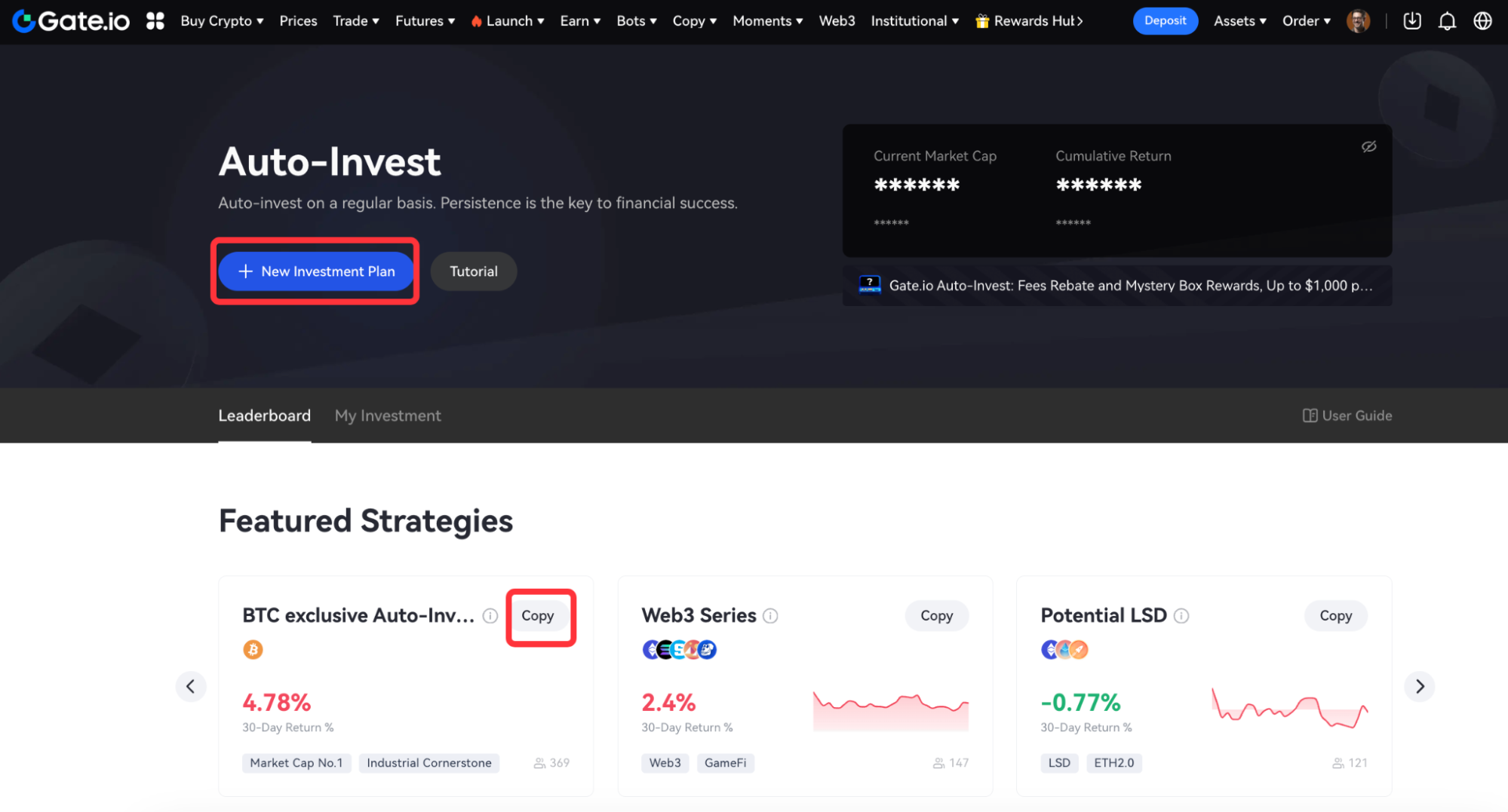Click info icon beside Potential LSD
Image resolution: width=1508 pixels, height=812 pixels.
tap(1181, 616)
